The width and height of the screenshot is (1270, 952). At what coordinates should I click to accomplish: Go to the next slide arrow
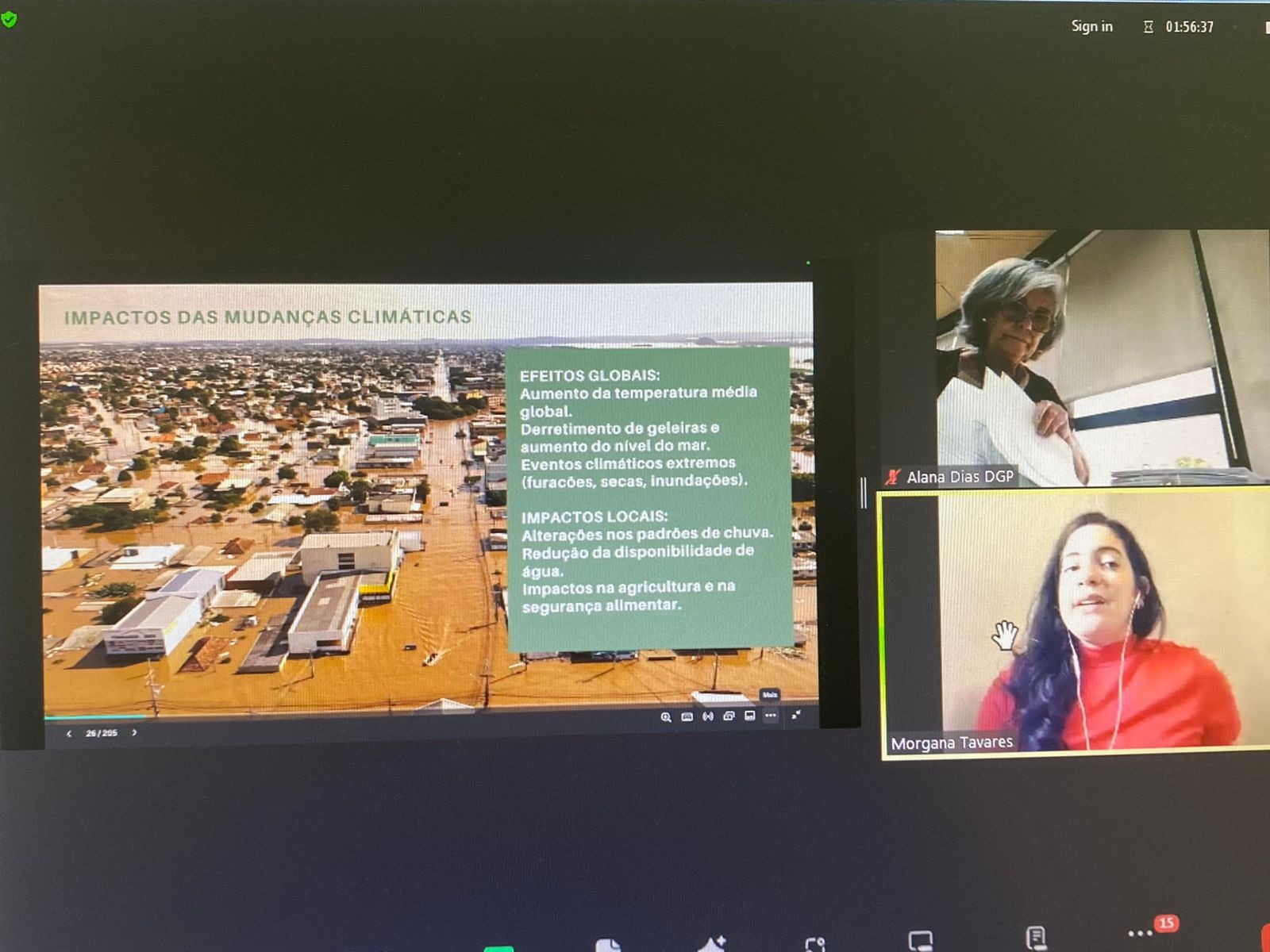point(134,733)
